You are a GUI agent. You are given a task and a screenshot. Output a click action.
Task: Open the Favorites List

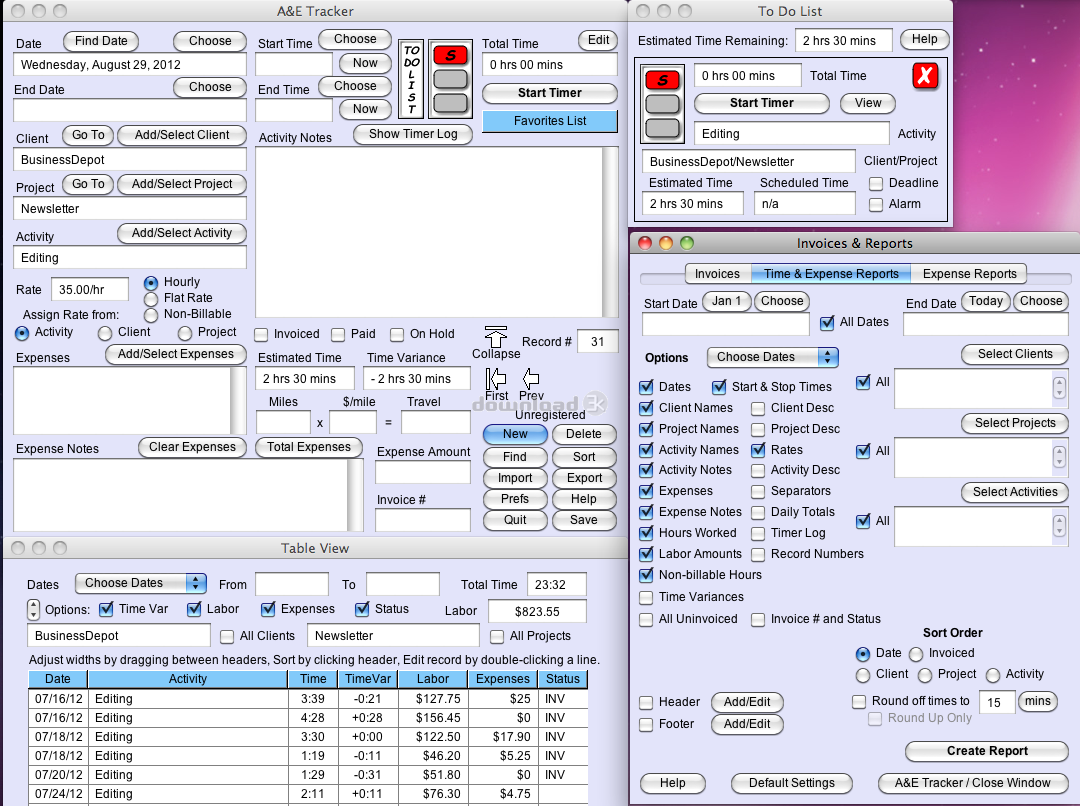(x=550, y=121)
